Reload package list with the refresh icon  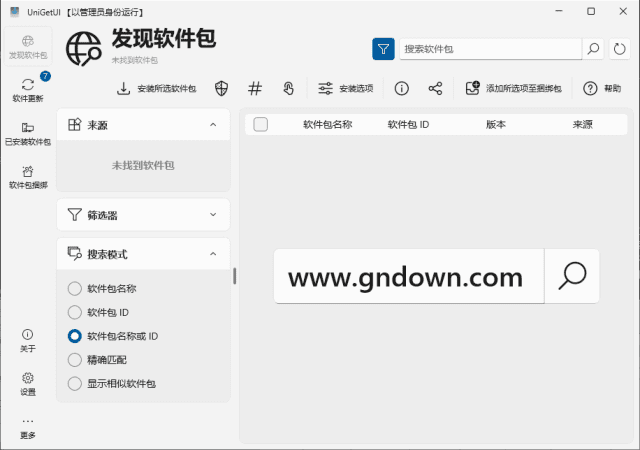tap(619, 49)
